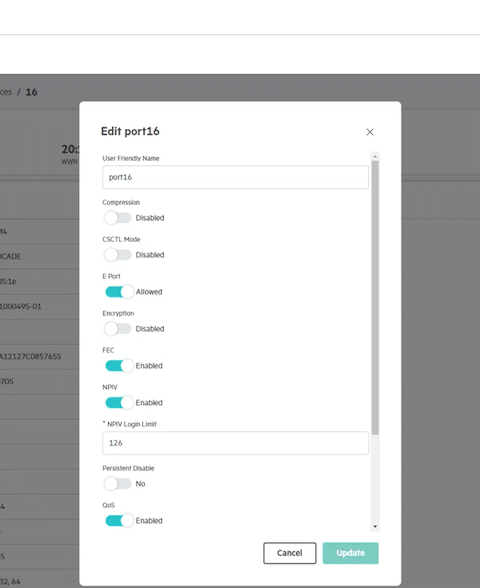
Task: Click the User Friendly Name field
Action: (x=235, y=177)
